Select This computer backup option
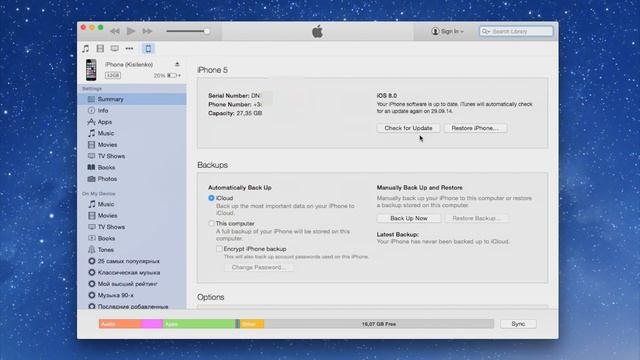 pyautogui.click(x=211, y=223)
